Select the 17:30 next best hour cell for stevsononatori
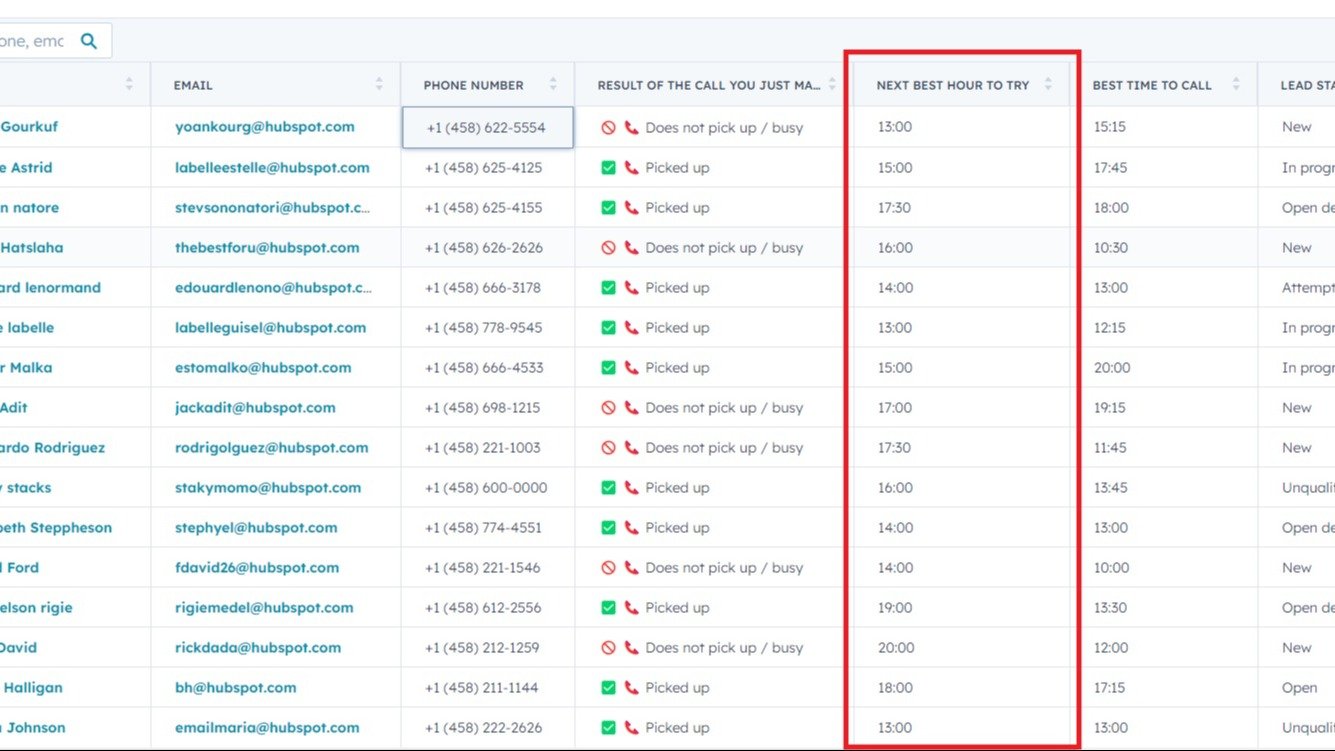 (895, 208)
